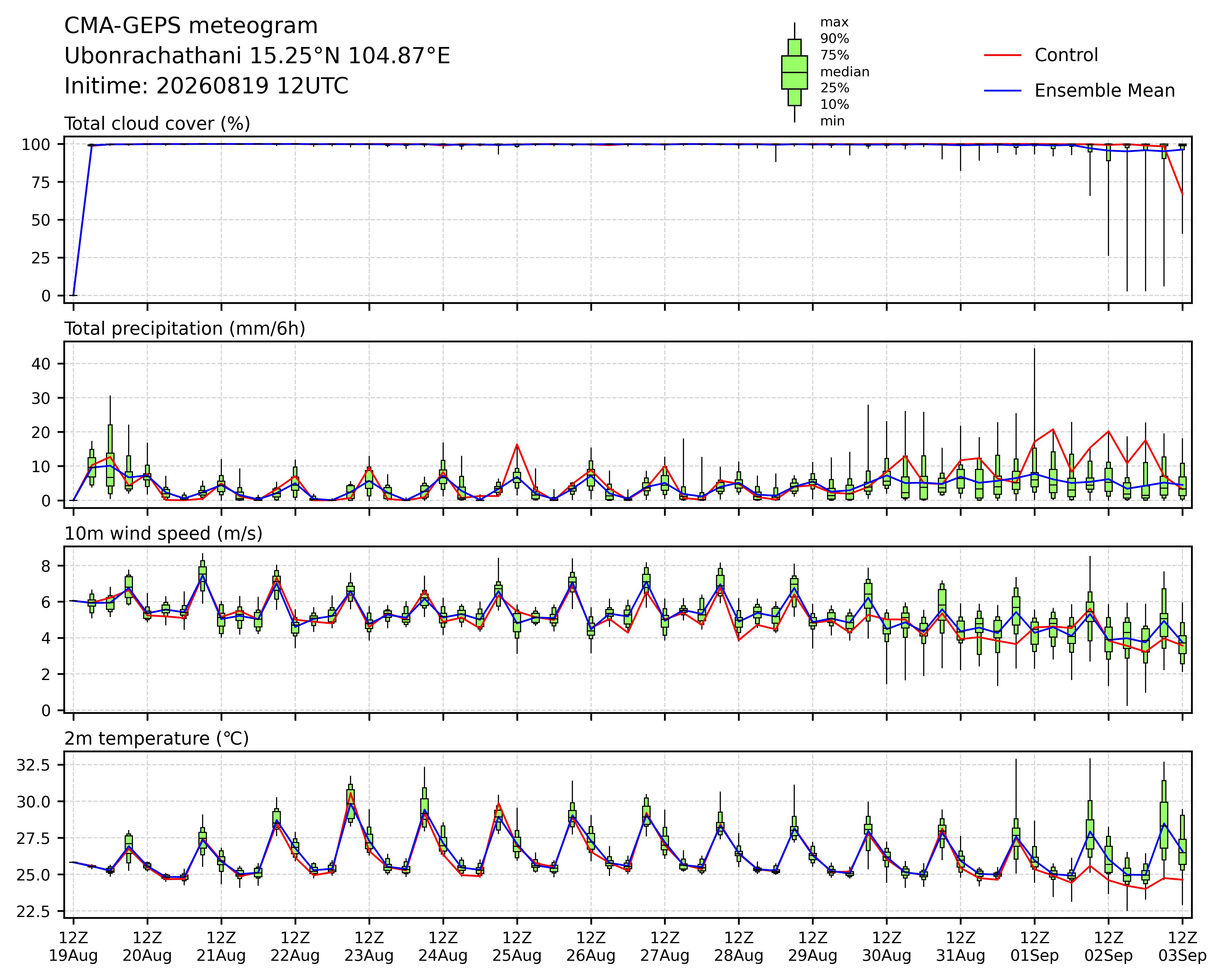Image resolution: width=1223 pixels, height=980 pixels.
Task: Click the 'max' legend label
Action: [835, 23]
